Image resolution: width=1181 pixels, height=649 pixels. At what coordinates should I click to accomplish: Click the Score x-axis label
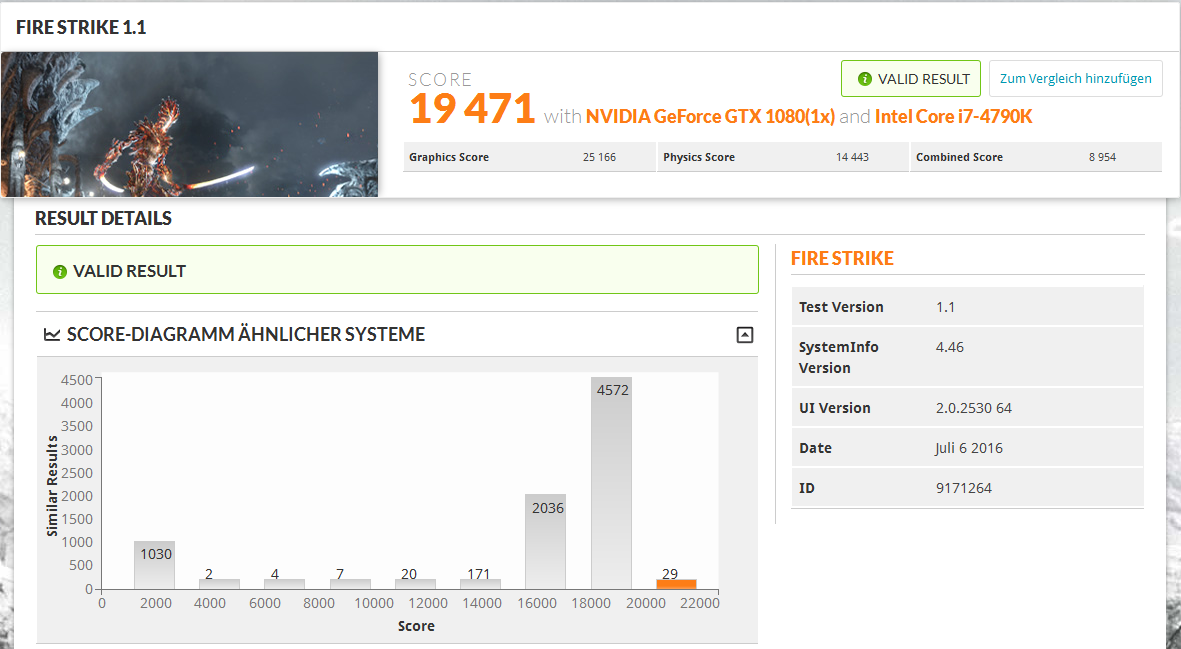(x=416, y=626)
